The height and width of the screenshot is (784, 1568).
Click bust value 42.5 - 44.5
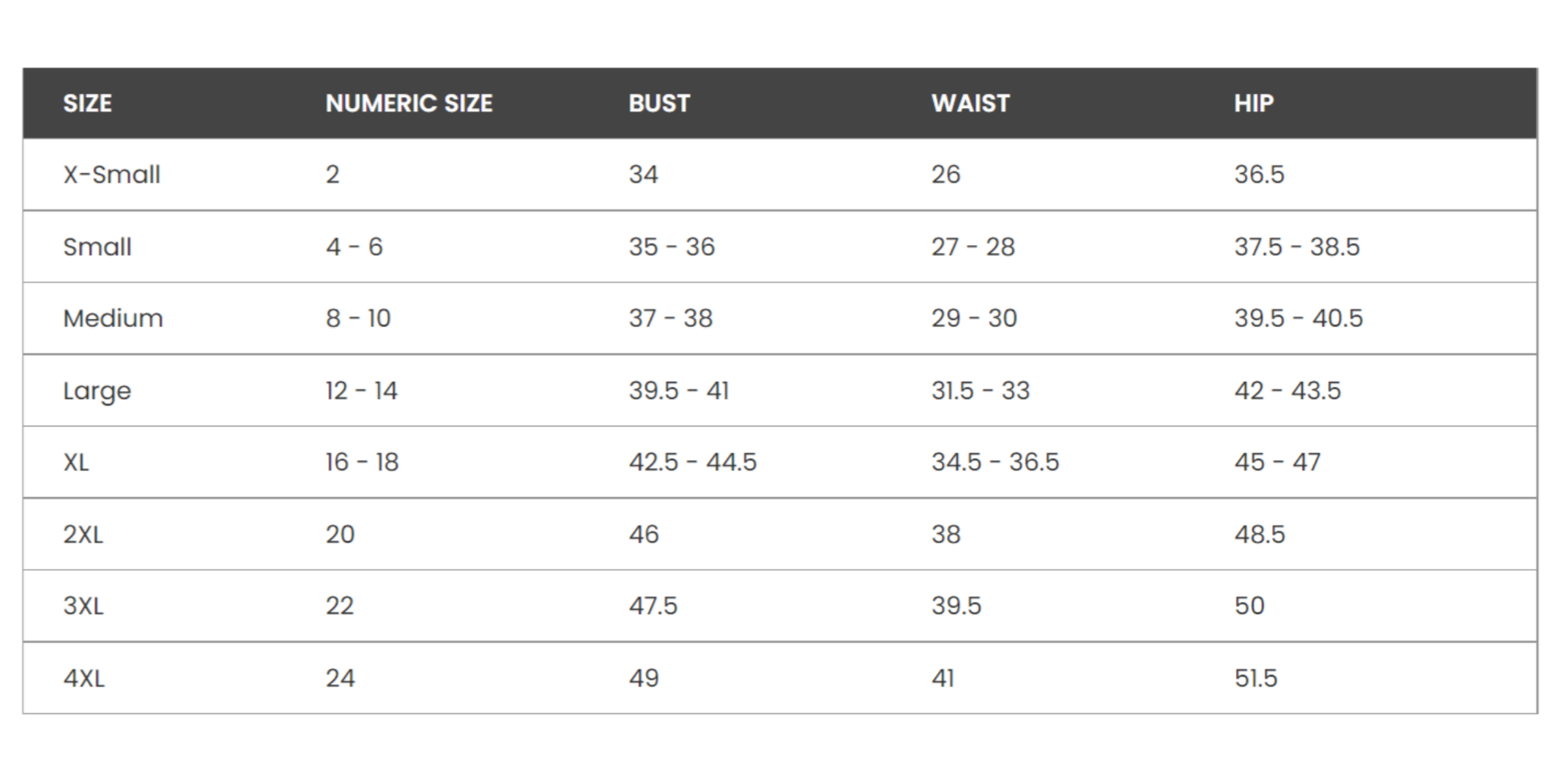click(x=692, y=463)
